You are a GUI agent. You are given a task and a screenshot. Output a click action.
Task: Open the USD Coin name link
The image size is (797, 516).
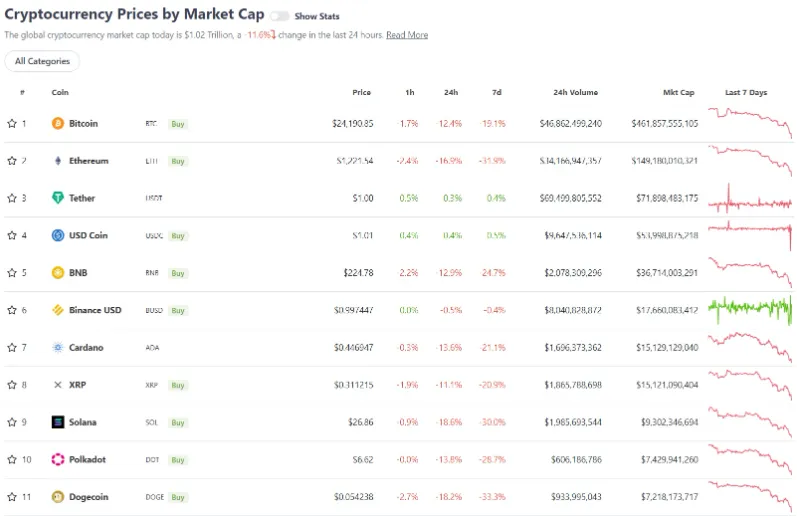pyautogui.click(x=88, y=236)
